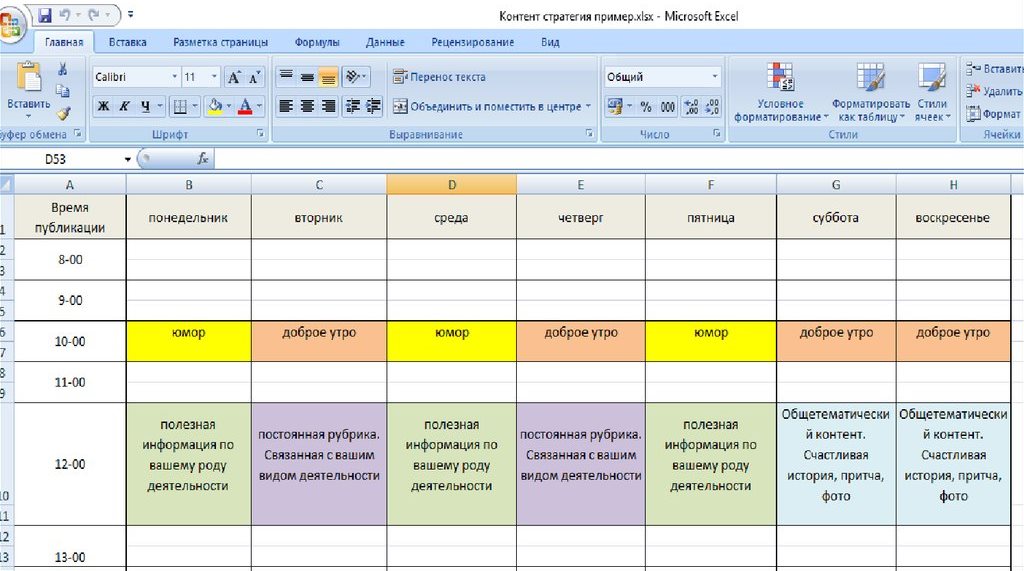The image size is (1024, 571).
Task: Apply cell borders icon
Action: point(180,106)
